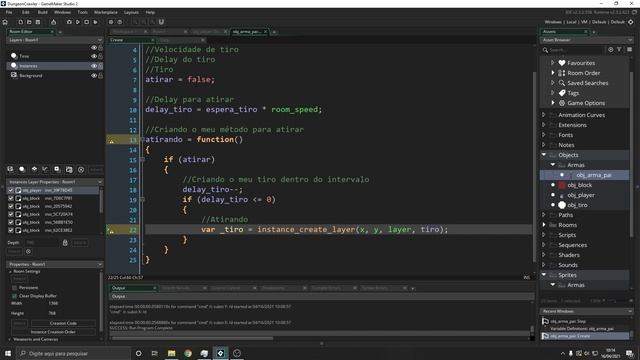Open Game Options gear in toolbar
This screenshot has height=360, width=640.
click(111, 22)
